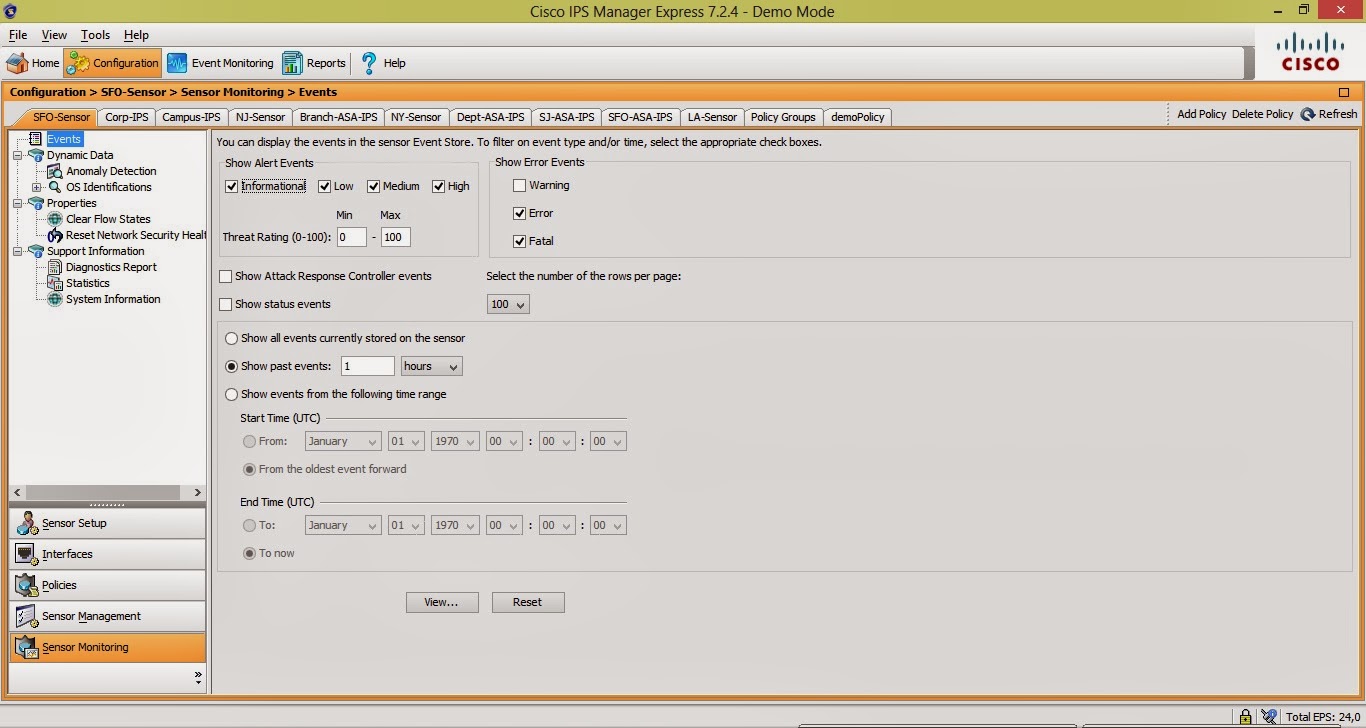Image resolution: width=1366 pixels, height=728 pixels.
Task: Enable the Warning error events checkbox
Action: (520, 185)
